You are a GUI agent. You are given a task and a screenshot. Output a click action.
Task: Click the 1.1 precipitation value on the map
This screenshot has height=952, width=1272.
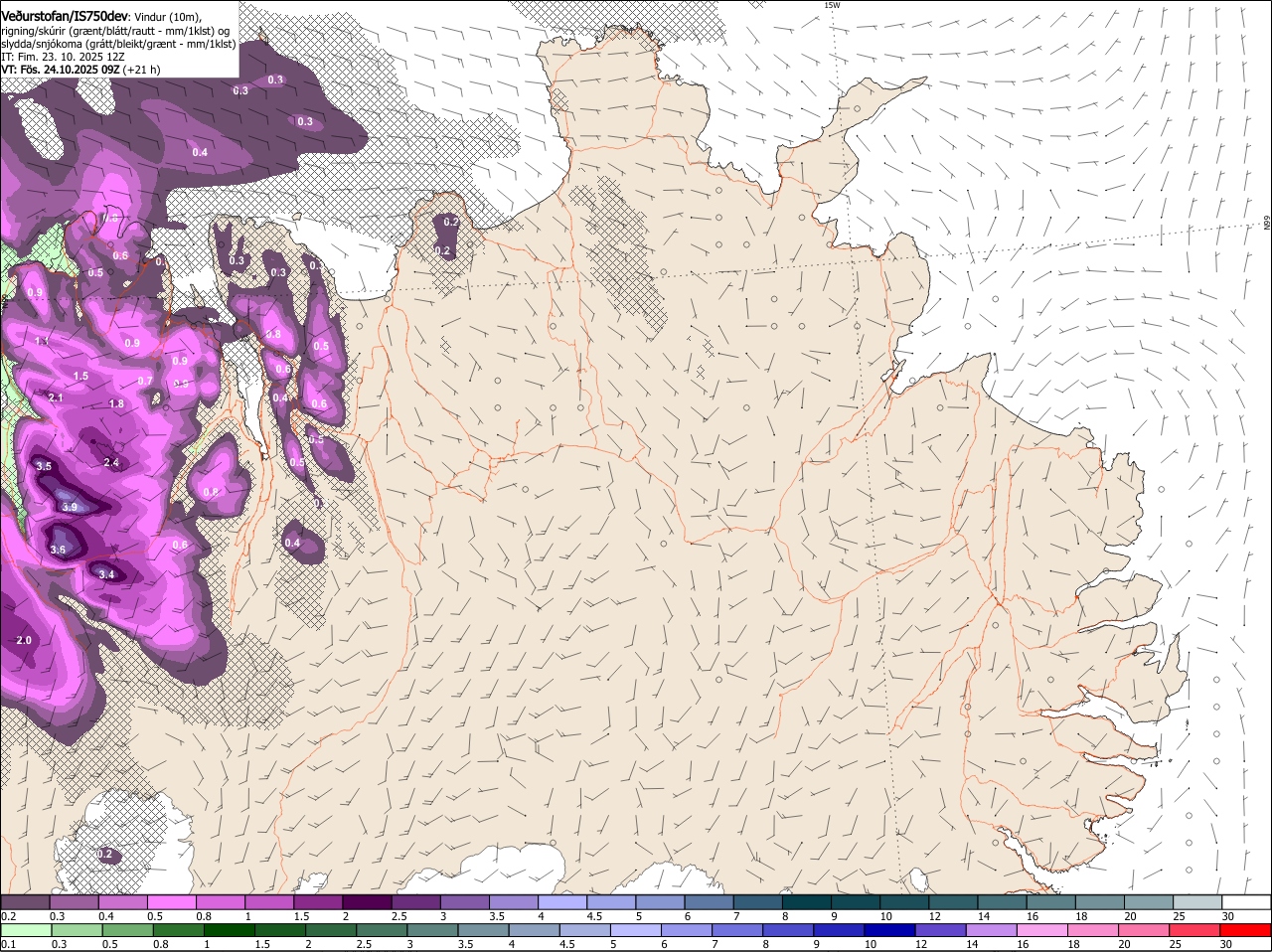pyautogui.click(x=42, y=341)
